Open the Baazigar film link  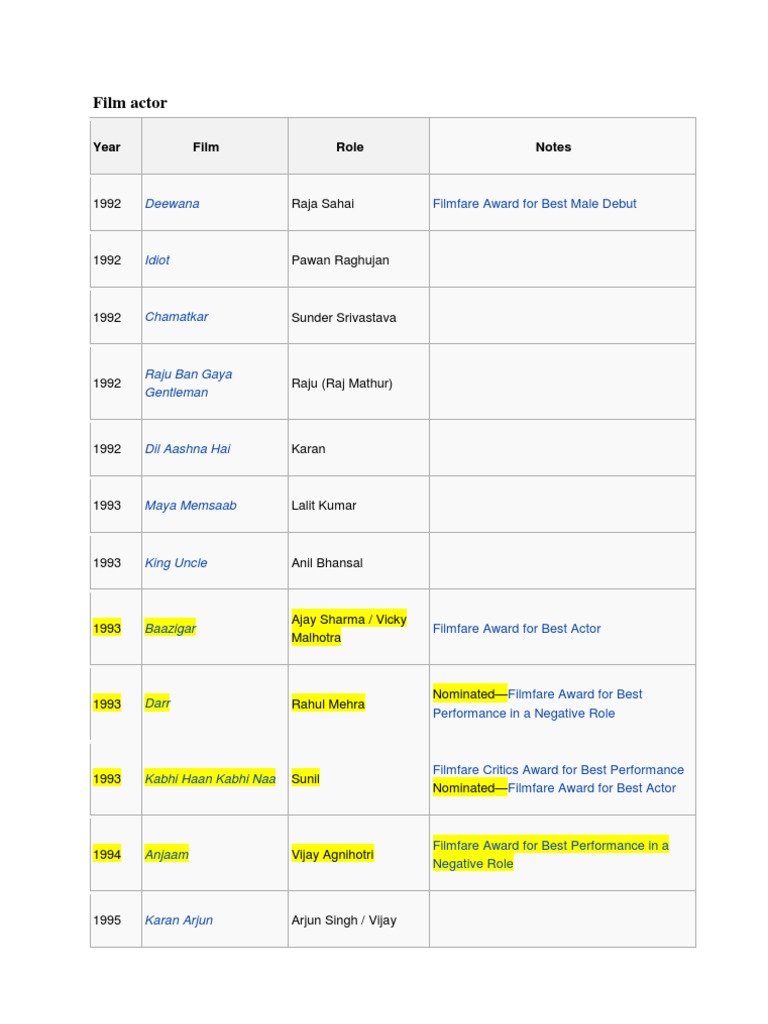coord(170,628)
